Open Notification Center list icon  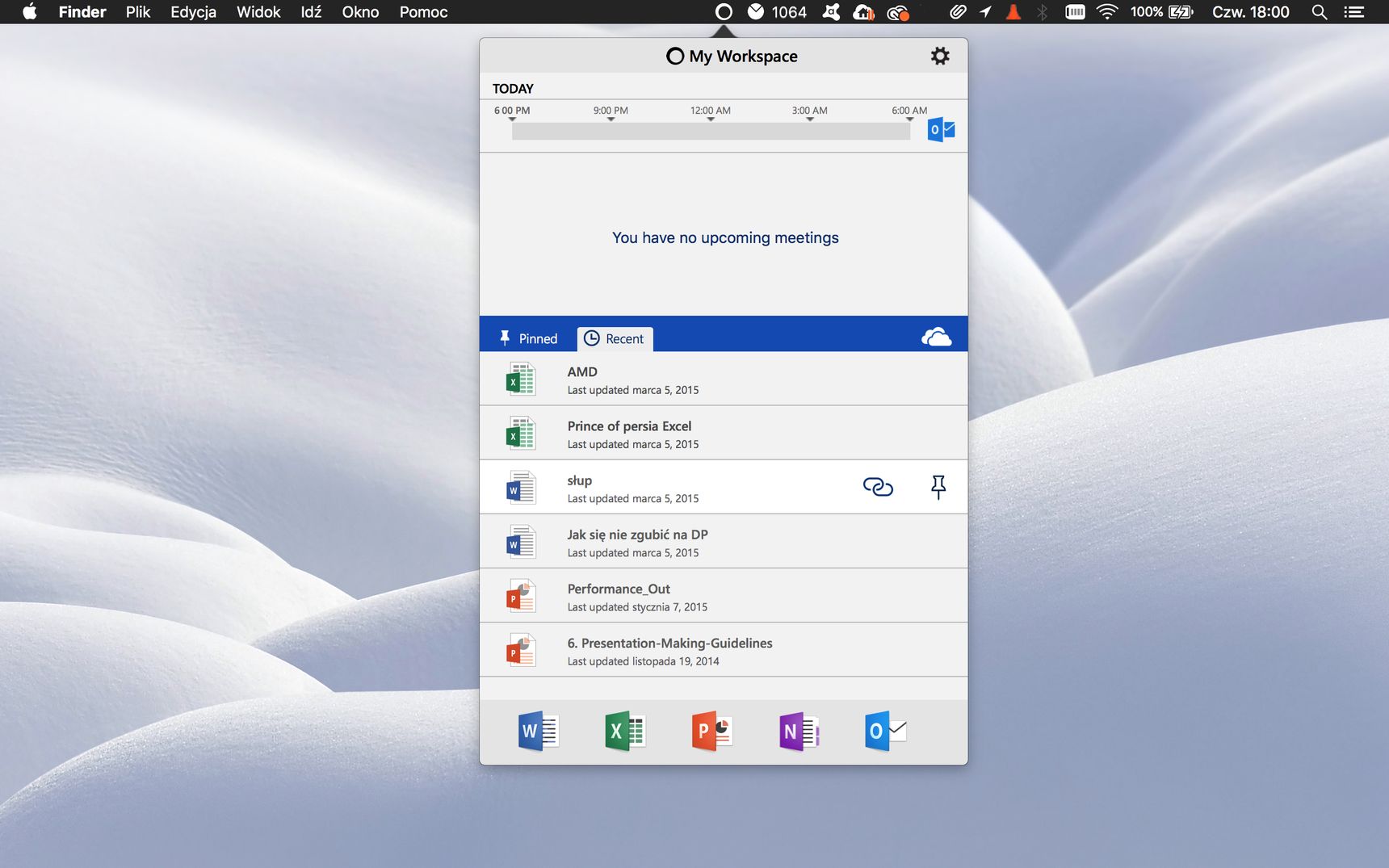click(1353, 12)
